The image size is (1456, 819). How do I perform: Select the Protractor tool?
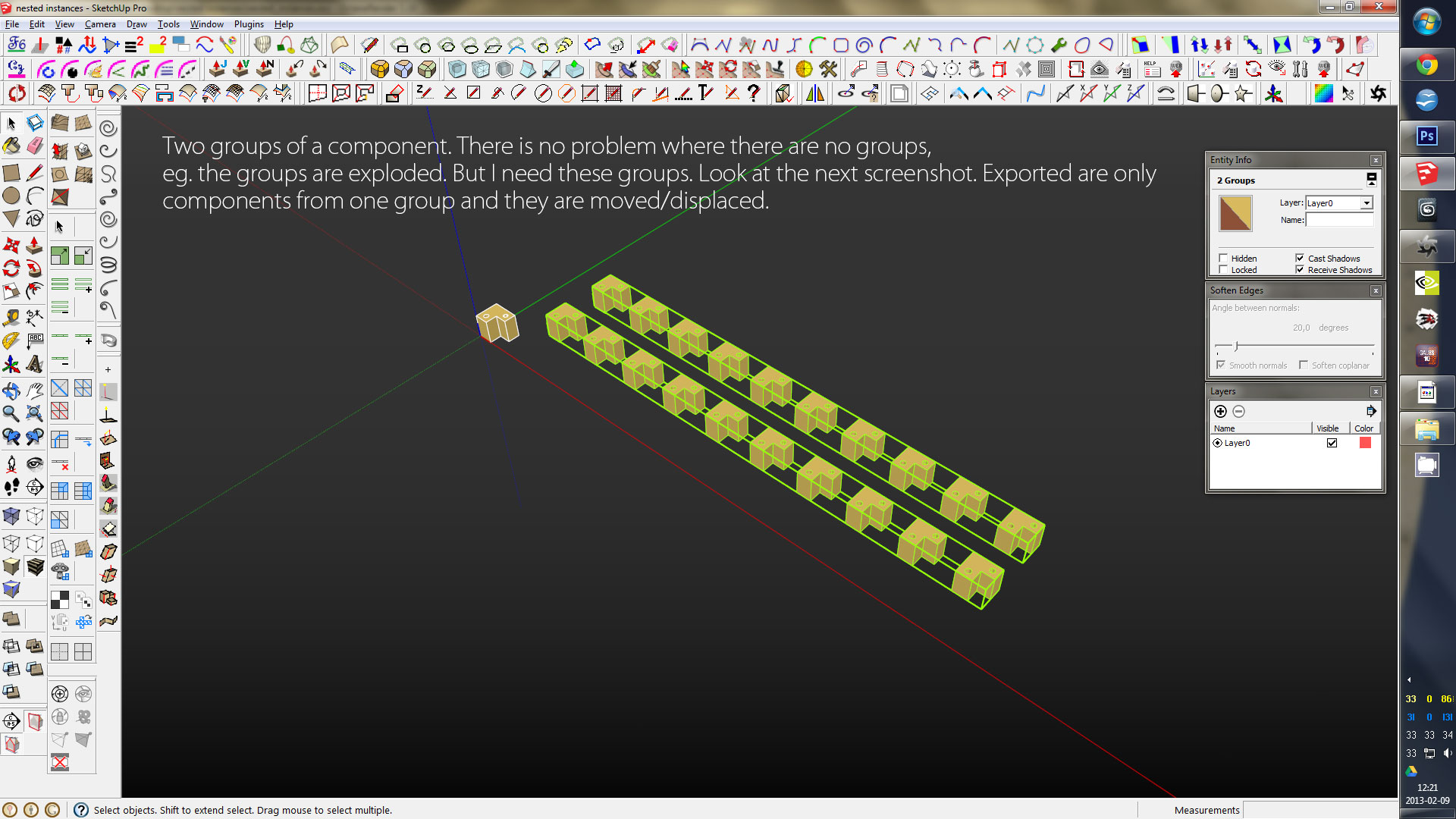pyautogui.click(x=11, y=341)
